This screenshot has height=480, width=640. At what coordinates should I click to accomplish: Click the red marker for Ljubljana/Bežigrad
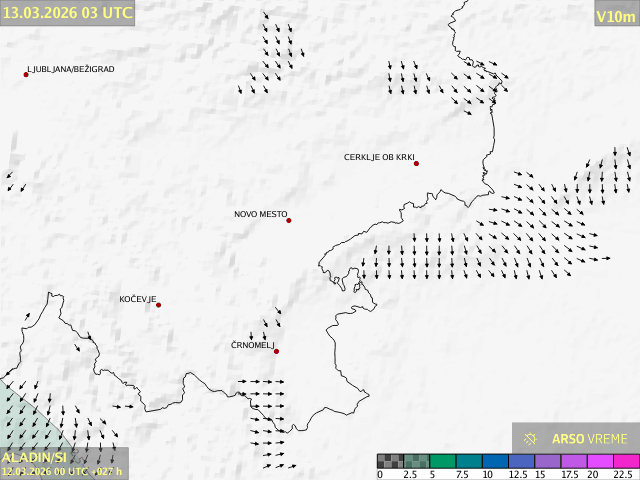click(x=26, y=74)
